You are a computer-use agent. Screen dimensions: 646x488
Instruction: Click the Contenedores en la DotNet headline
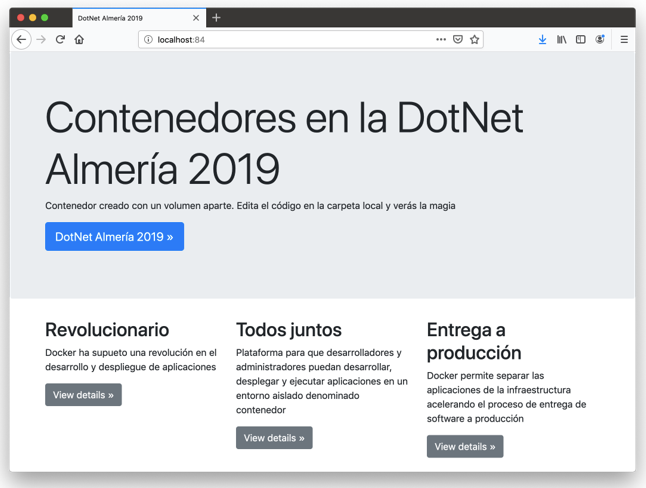tap(284, 143)
